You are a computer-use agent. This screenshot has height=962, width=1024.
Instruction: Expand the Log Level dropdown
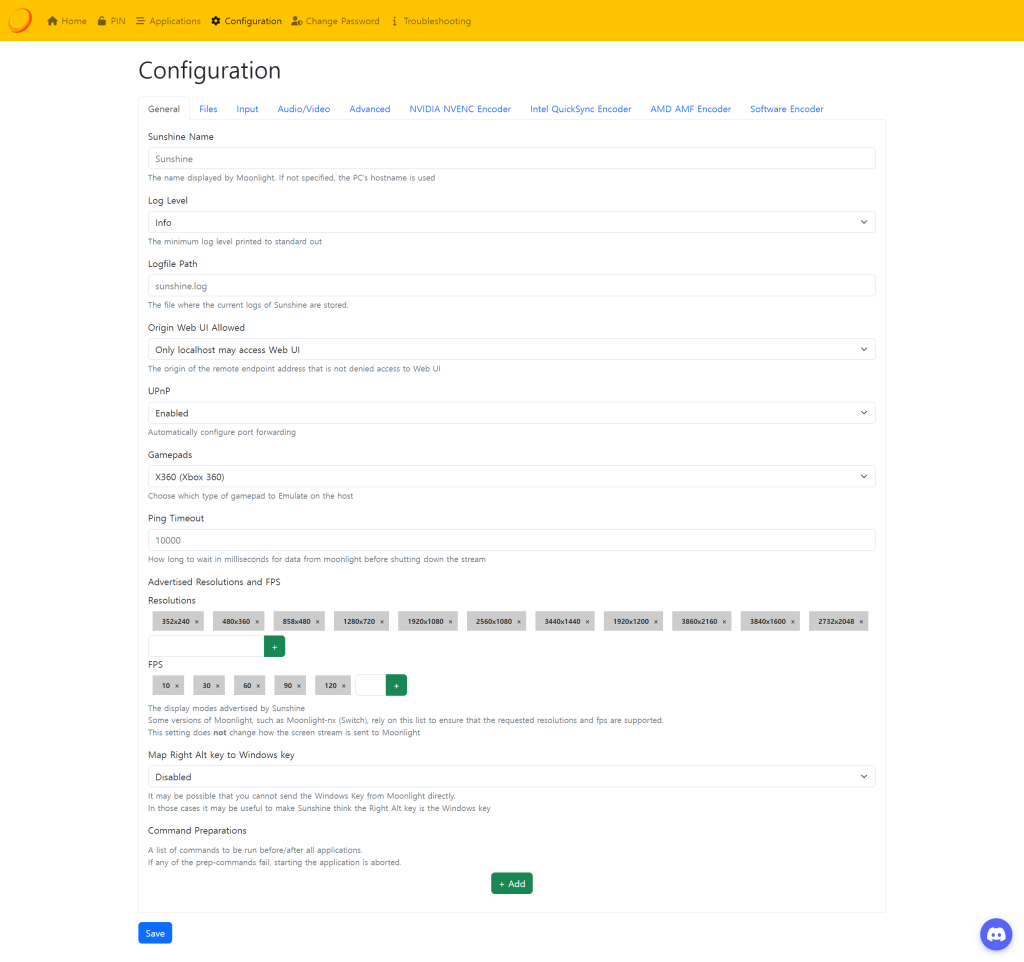pos(511,222)
